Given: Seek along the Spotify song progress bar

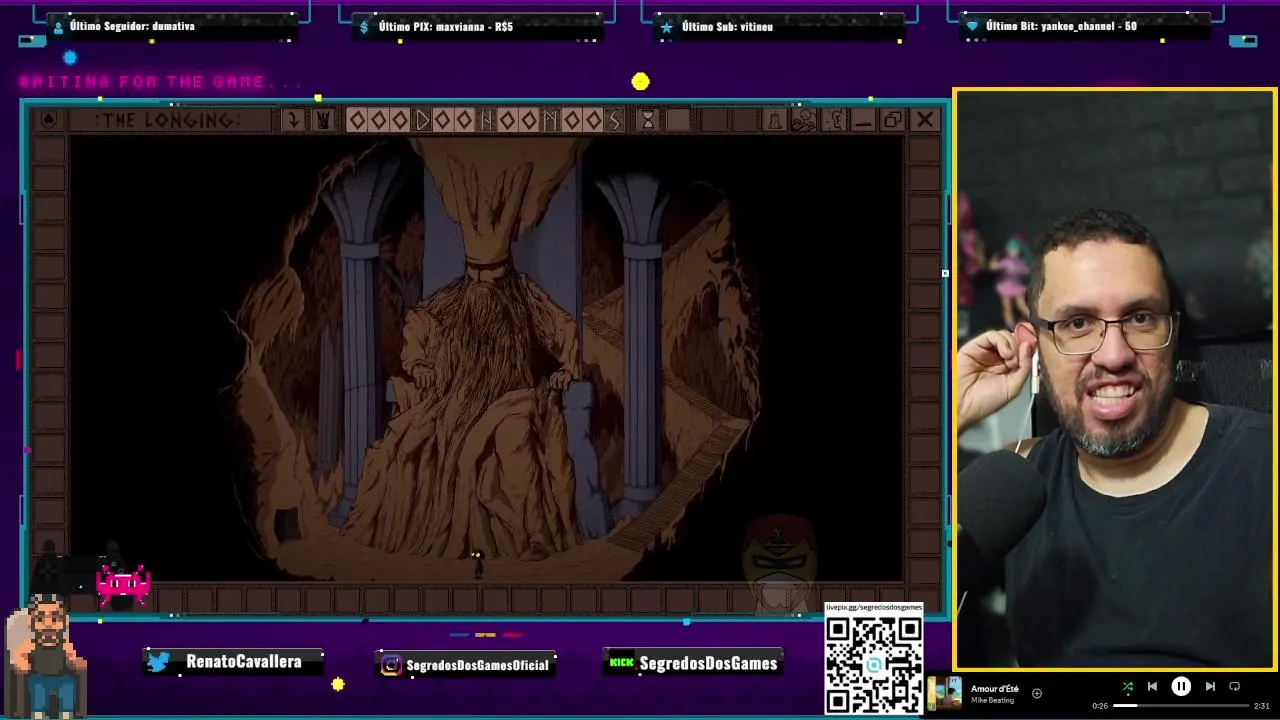Looking at the screenshot, I should tap(1182, 706).
